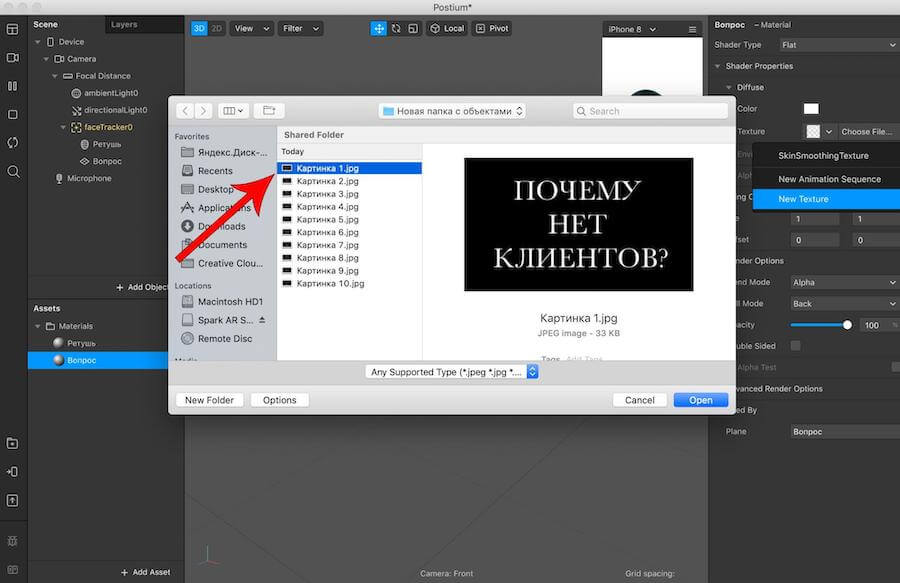Select the Scale tool icon
900x583 pixels.
click(412, 28)
